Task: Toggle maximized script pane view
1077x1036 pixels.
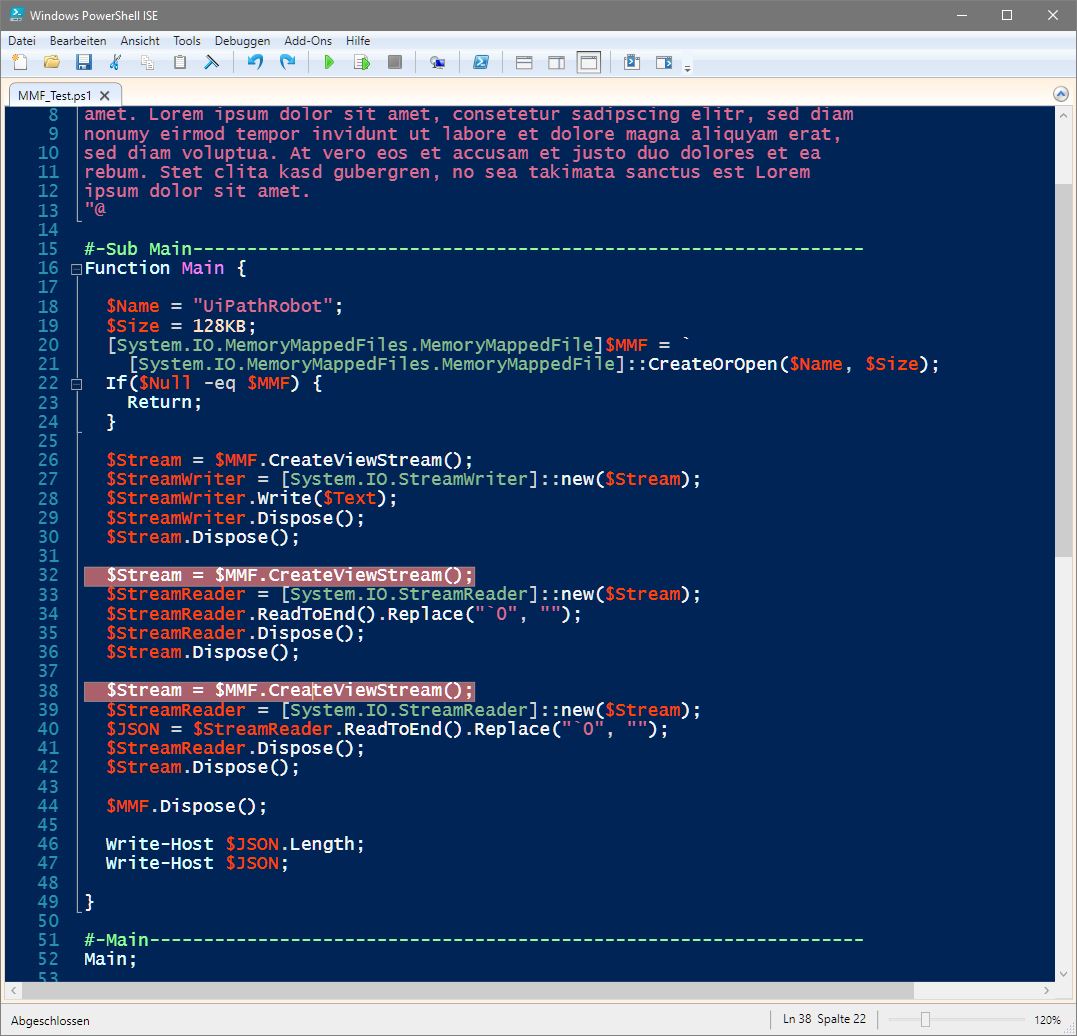Action: coord(589,61)
